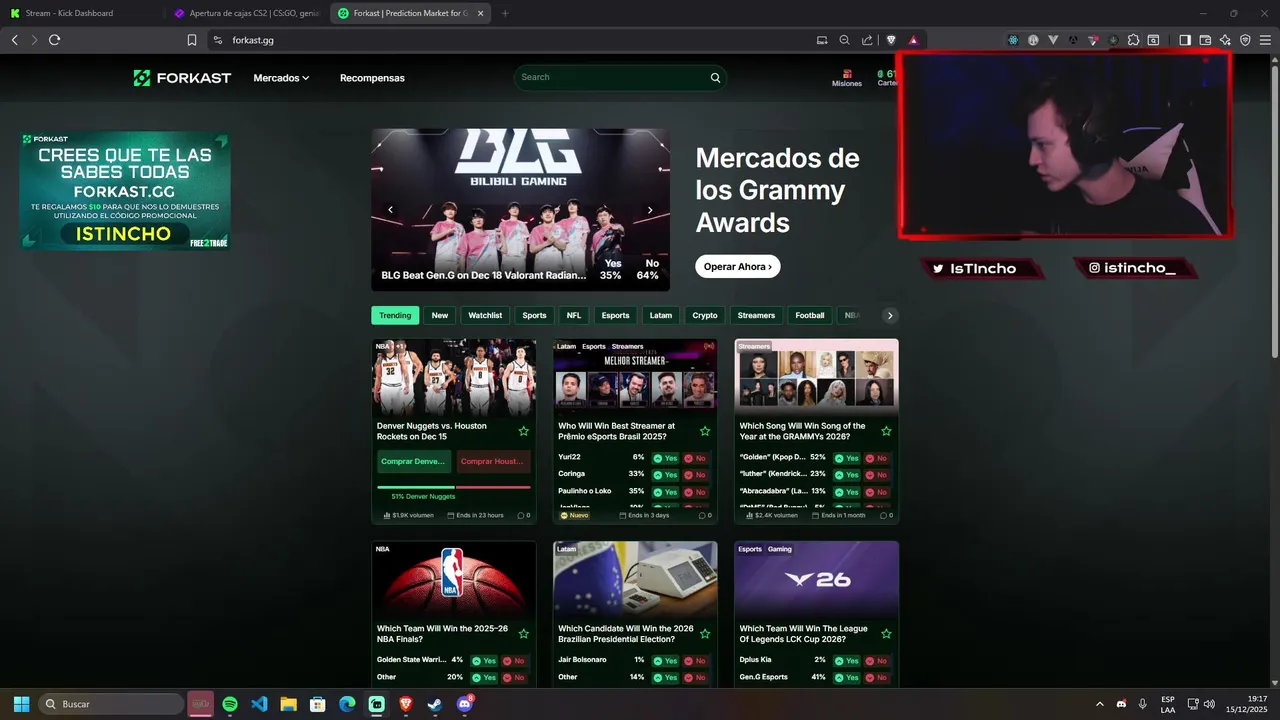
Task: Show next slide in the BLG banner
Action: point(650,210)
